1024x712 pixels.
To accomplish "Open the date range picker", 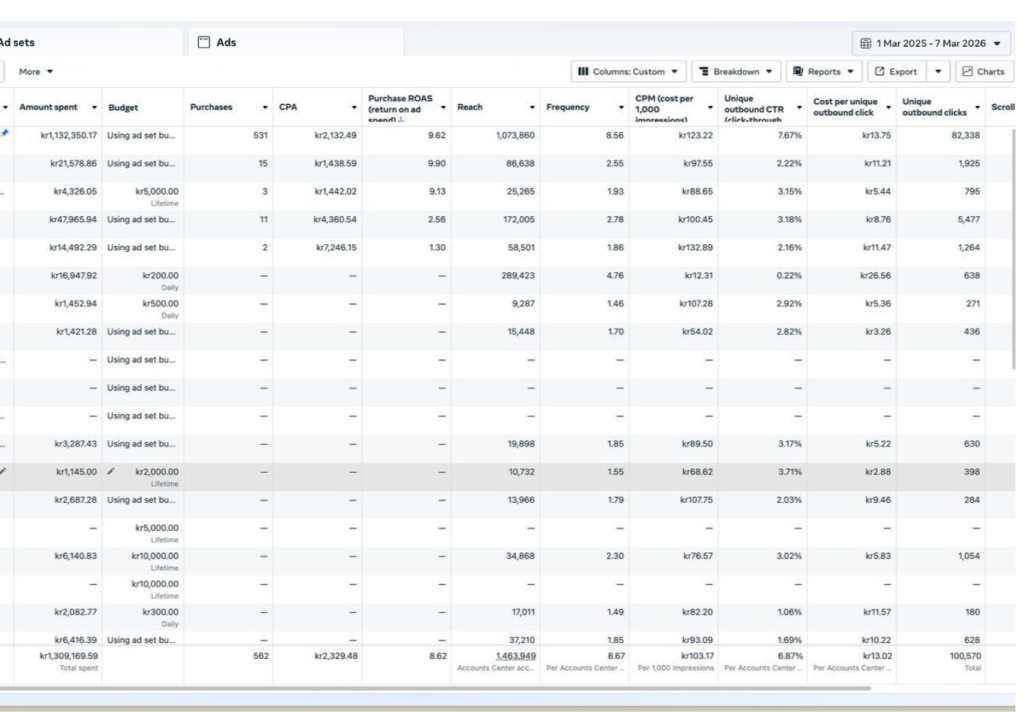I will pyautogui.click(x=931, y=44).
